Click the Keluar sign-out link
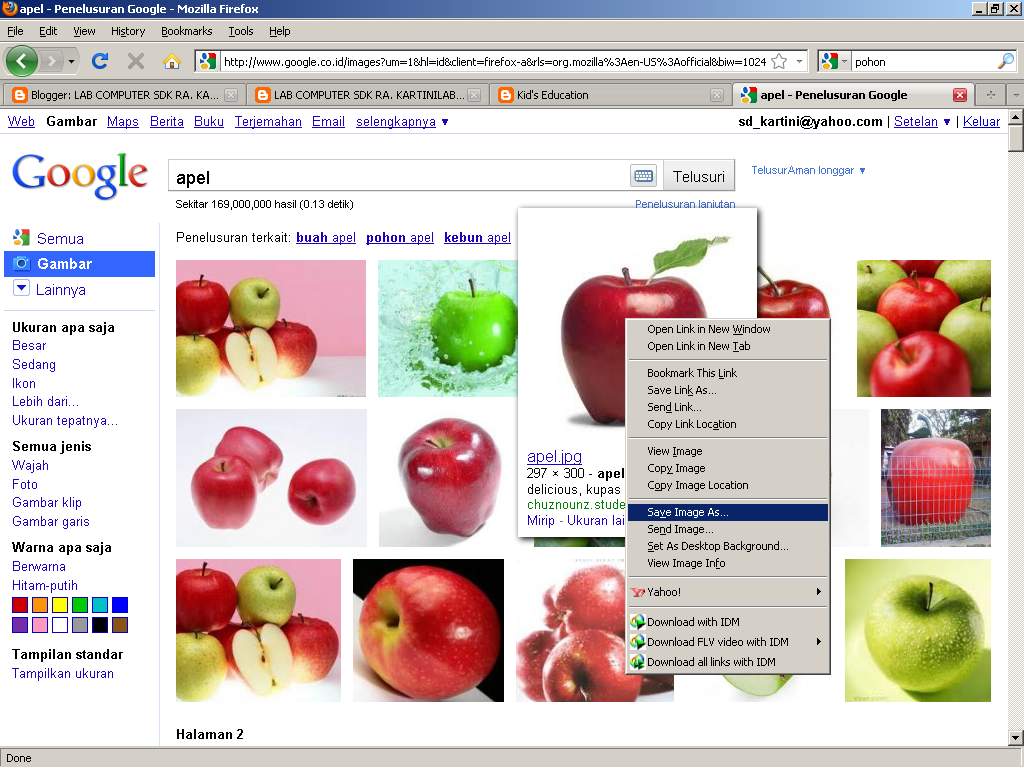Screen dimensions: 1024x768 [981, 121]
